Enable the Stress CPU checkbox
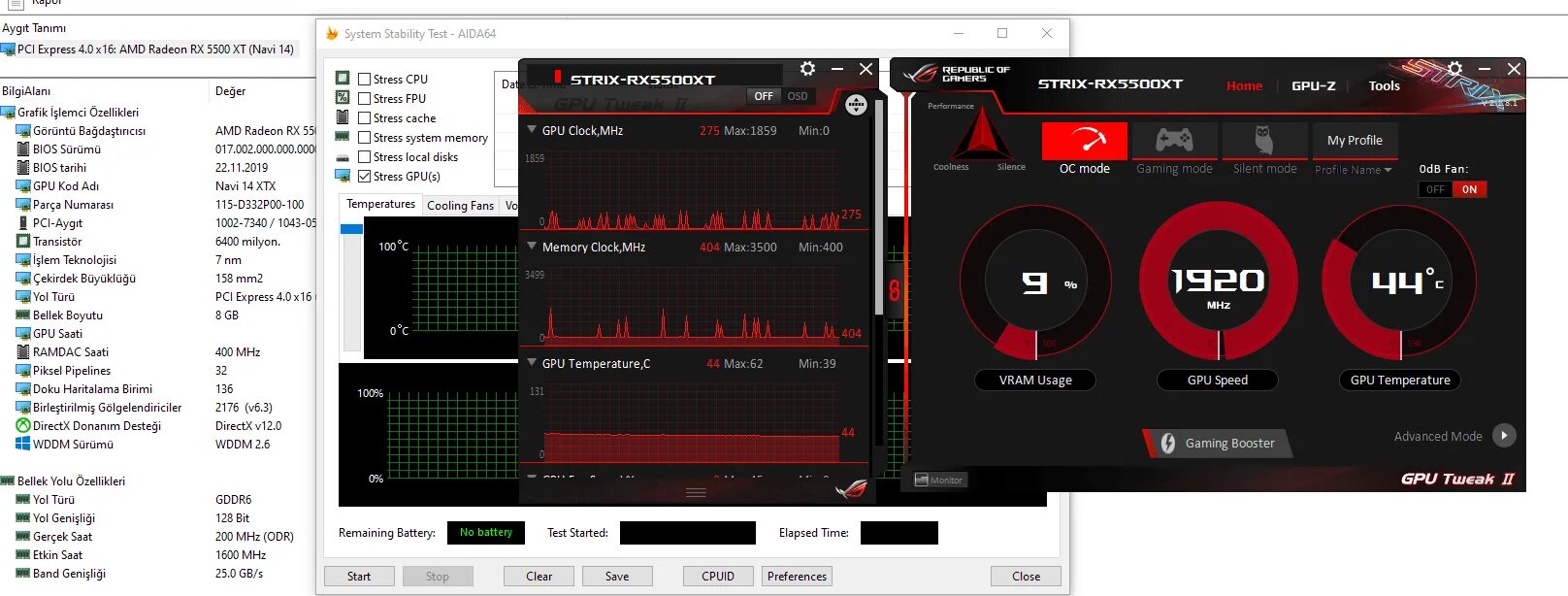This screenshot has width=1568, height=596. coord(365,80)
